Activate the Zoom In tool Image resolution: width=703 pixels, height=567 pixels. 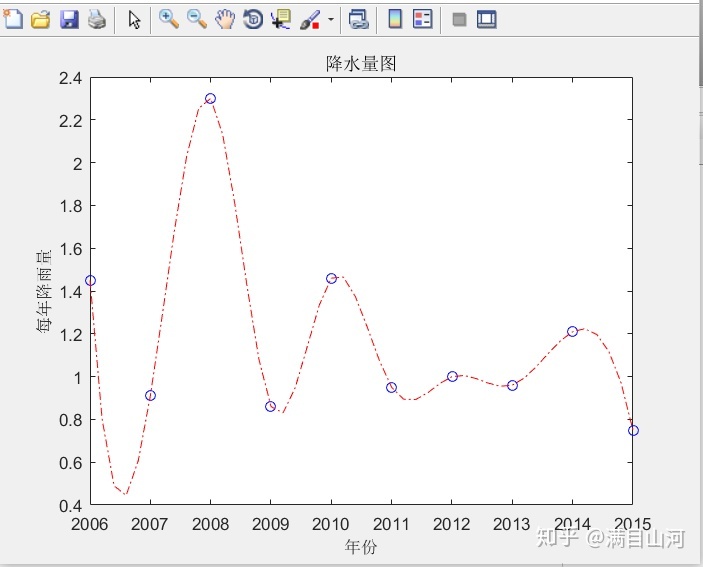click(x=169, y=19)
